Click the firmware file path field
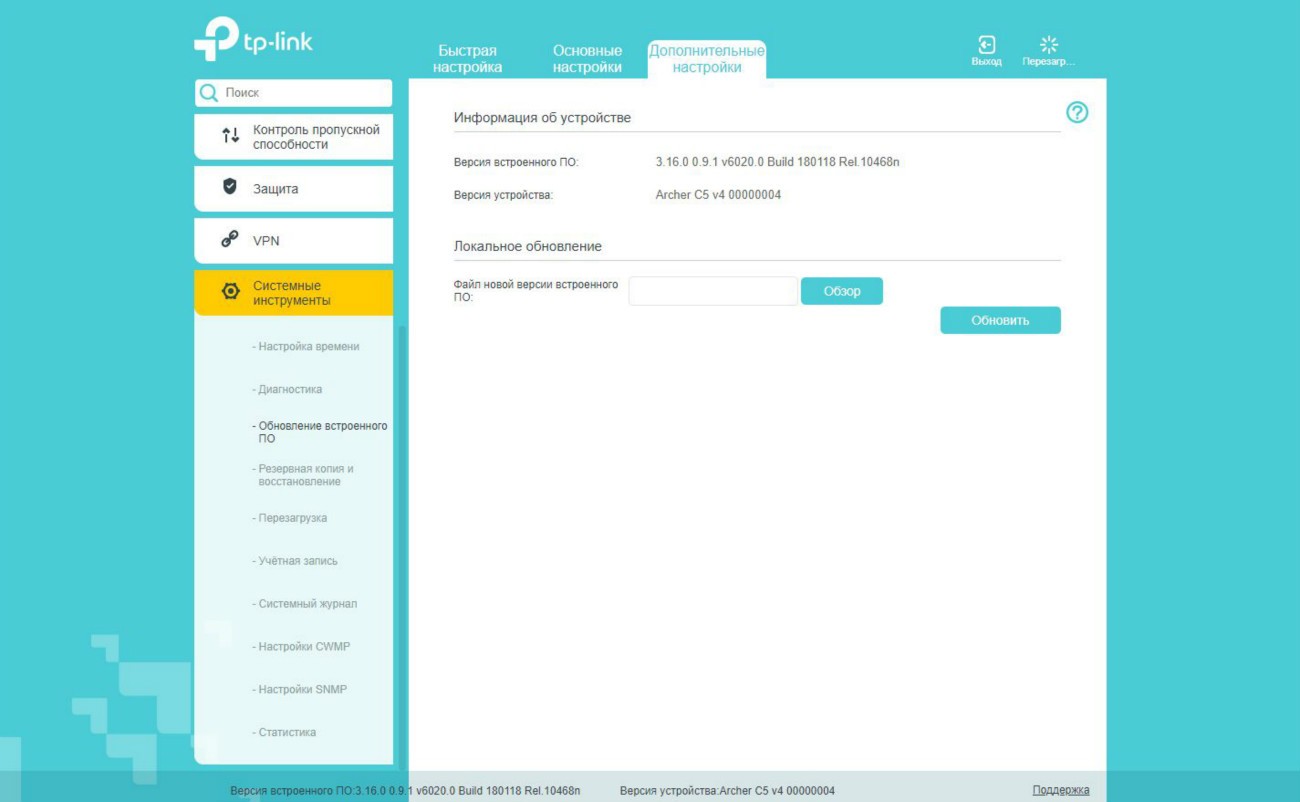The width and height of the screenshot is (1300, 802). point(713,291)
